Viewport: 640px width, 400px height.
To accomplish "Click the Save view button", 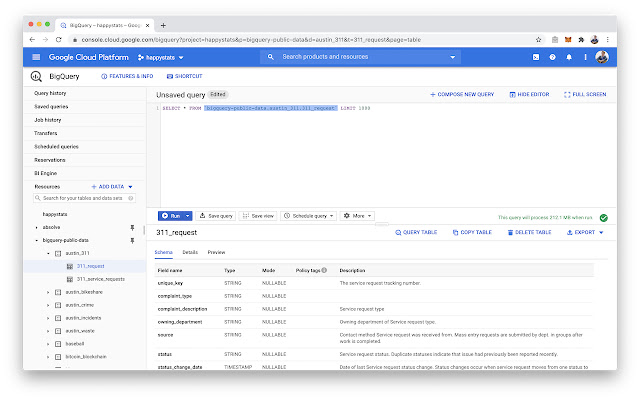I will (x=258, y=216).
